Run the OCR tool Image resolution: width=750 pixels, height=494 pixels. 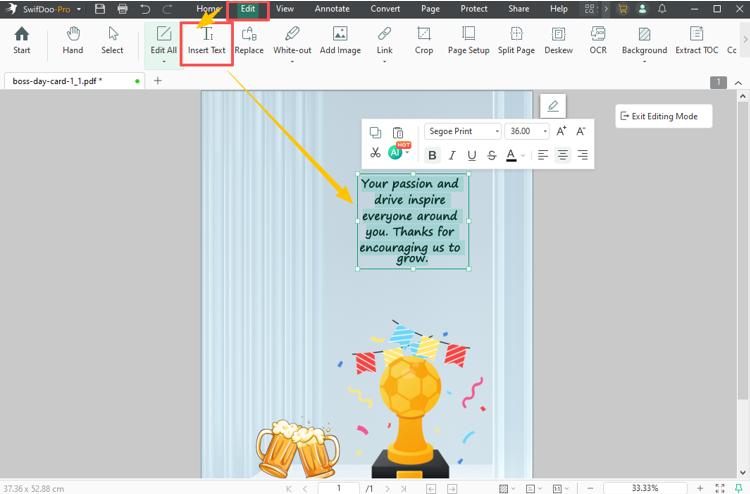pyautogui.click(x=598, y=40)
